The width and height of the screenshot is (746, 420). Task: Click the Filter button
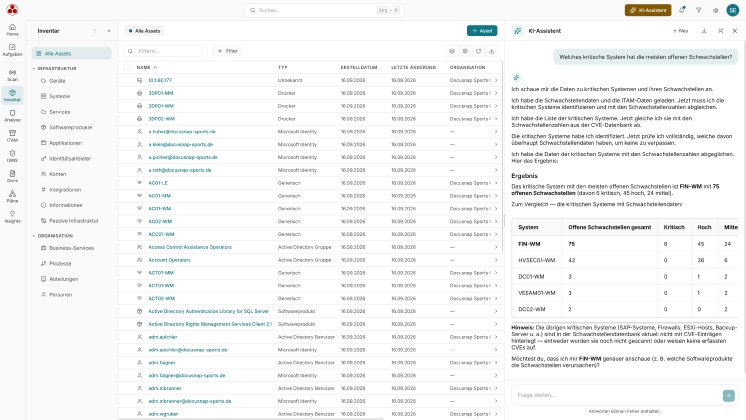(x=227, y=51)
